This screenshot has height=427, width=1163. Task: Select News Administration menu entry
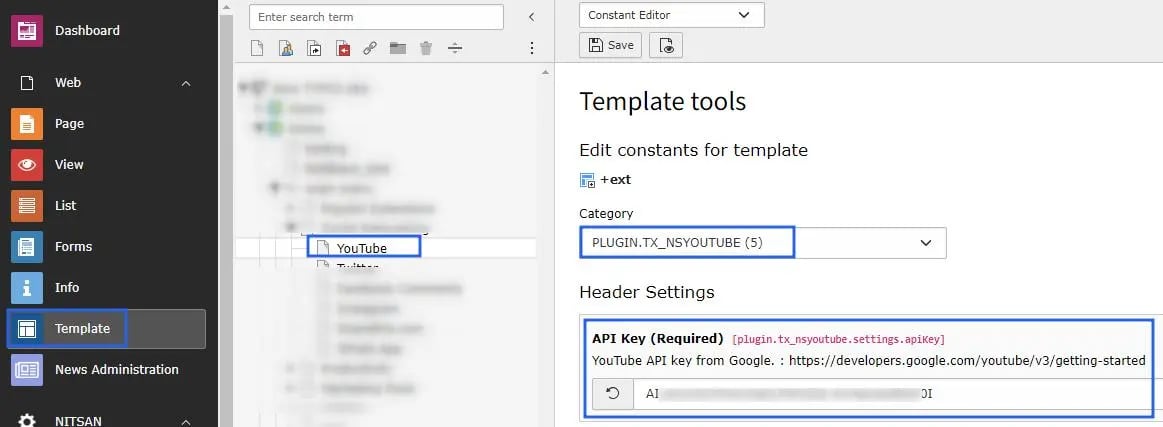pos(116,369)
